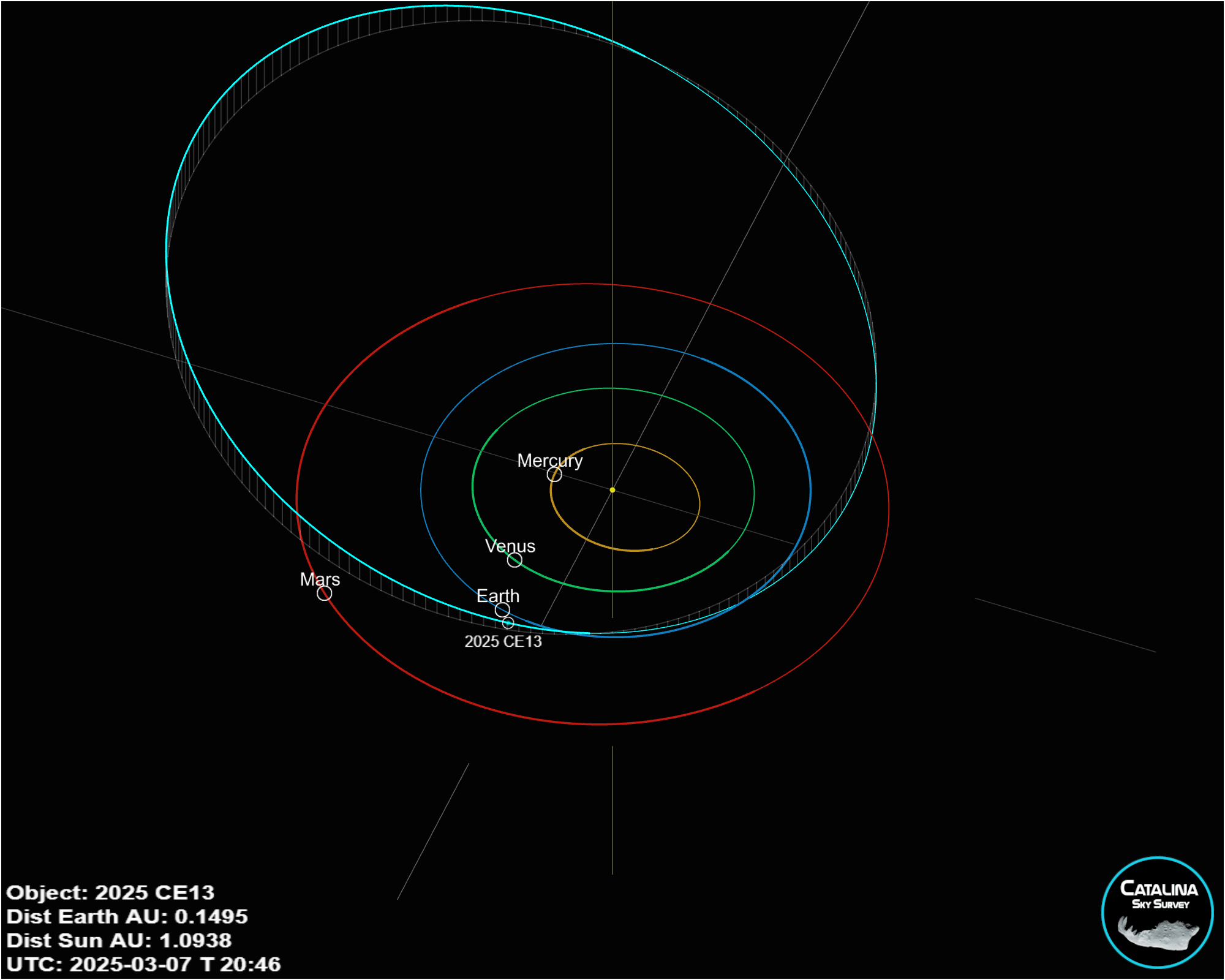Click the Mars text label
Viewport: 1225px width, 980px height.
320,579
